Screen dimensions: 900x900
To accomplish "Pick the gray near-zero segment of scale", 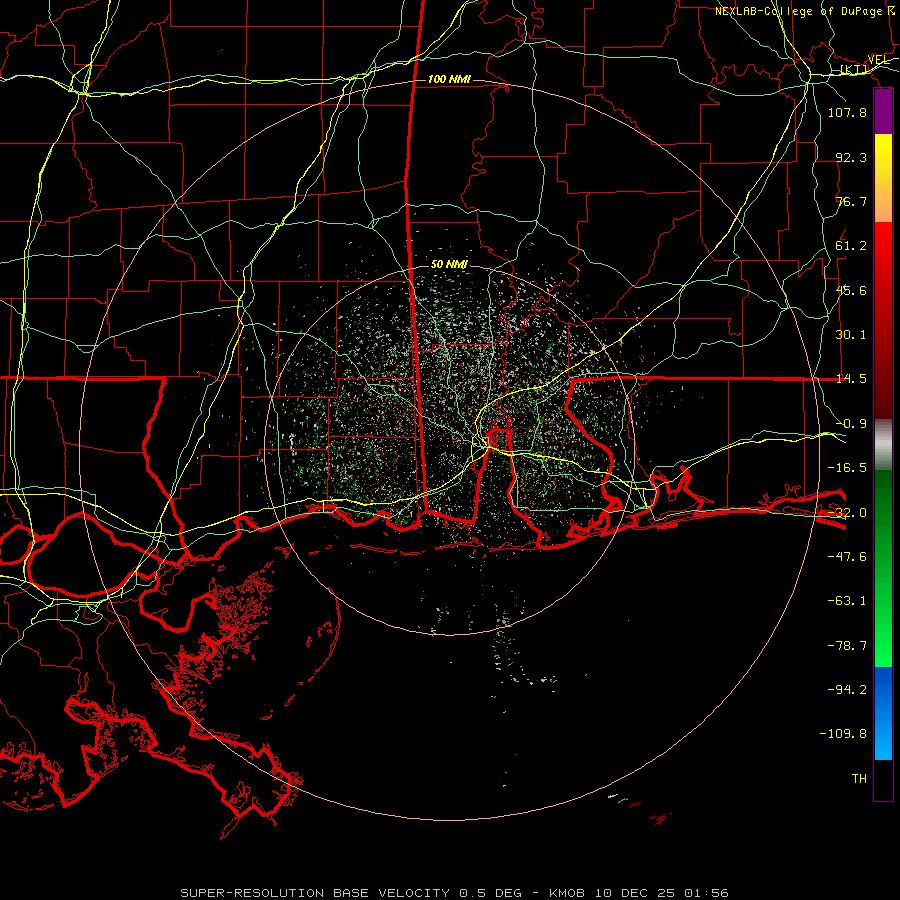I will (883, 445).
